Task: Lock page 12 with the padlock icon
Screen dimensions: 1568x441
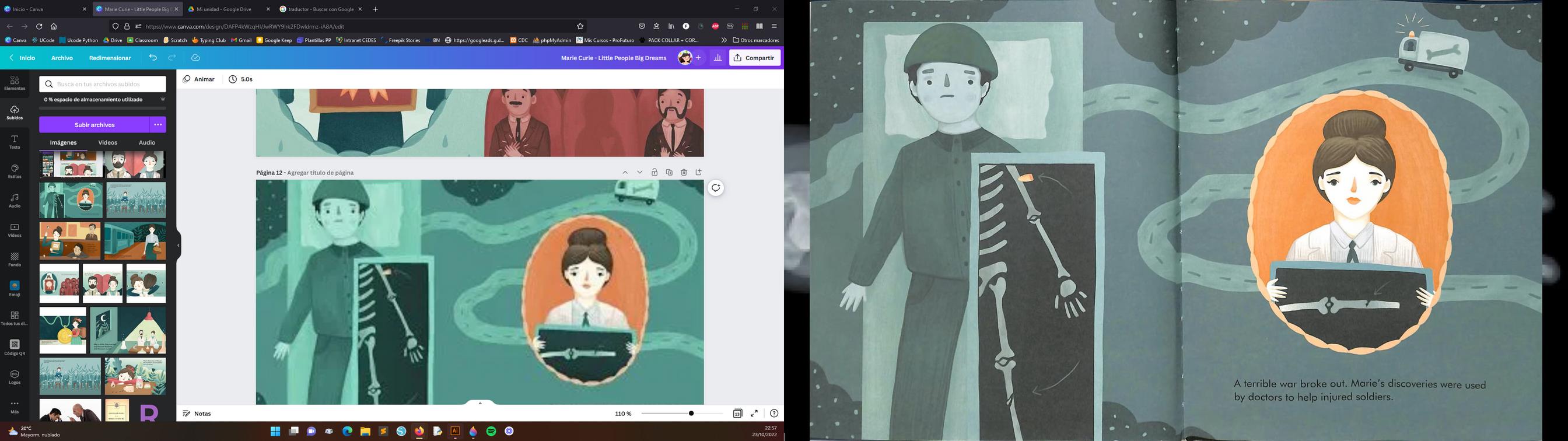Action: click(x=654, y=173)
